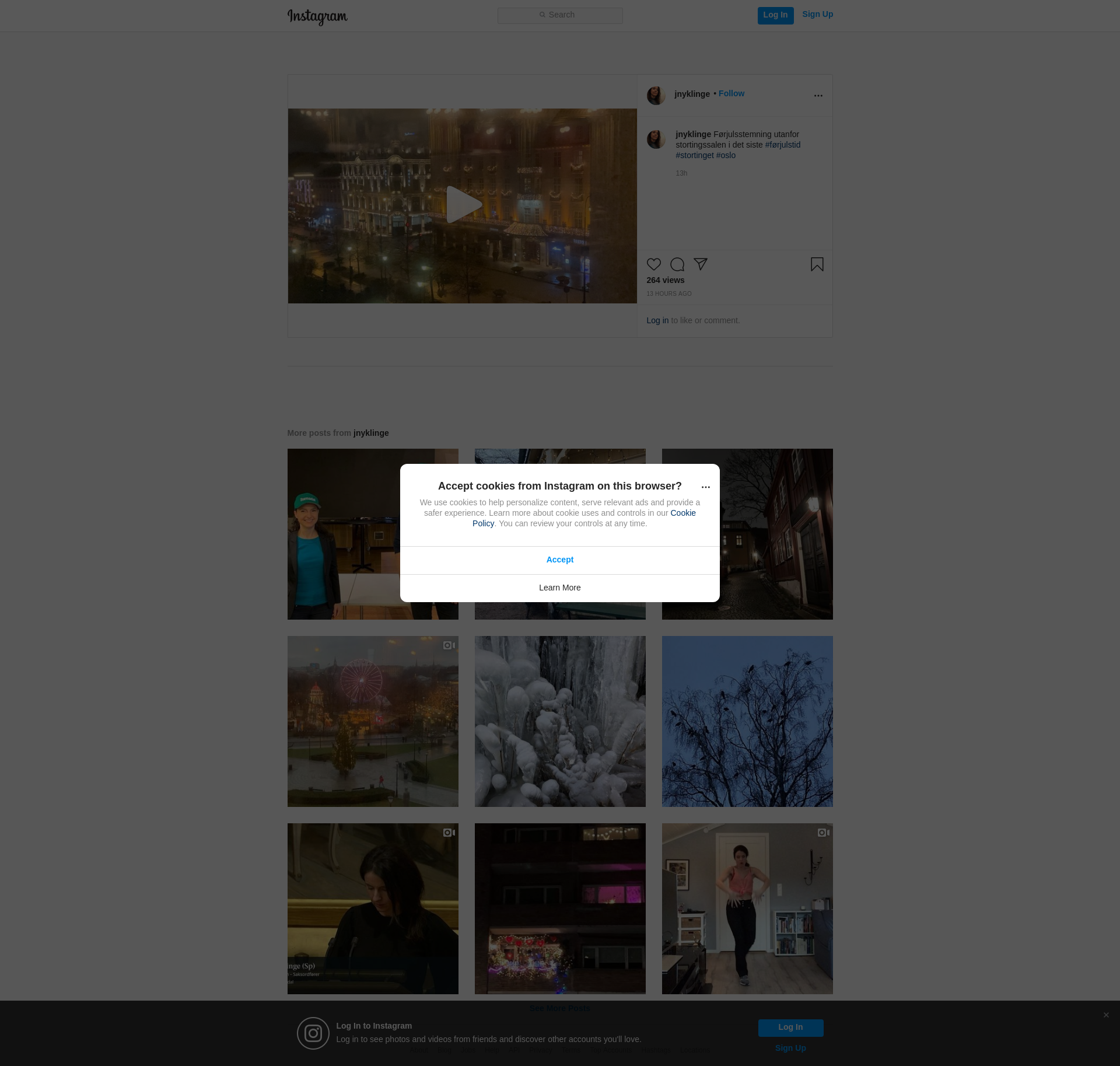Screen dimensions: 1120x1066
Task: Open post options three-dot menu
Action: (818, 95)
